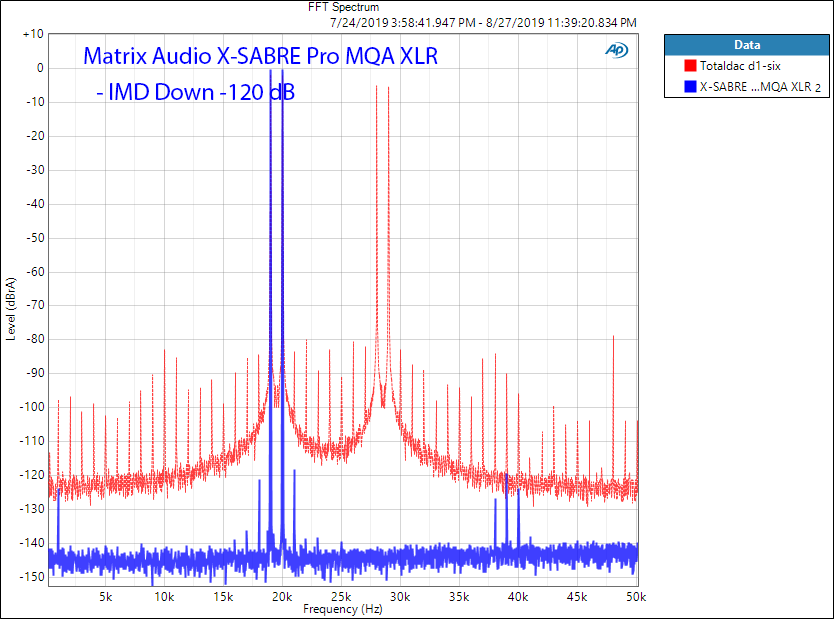The image size is (834, 619).
Task: Click the AP logo in the graph corner
Action: coord(616,50)
